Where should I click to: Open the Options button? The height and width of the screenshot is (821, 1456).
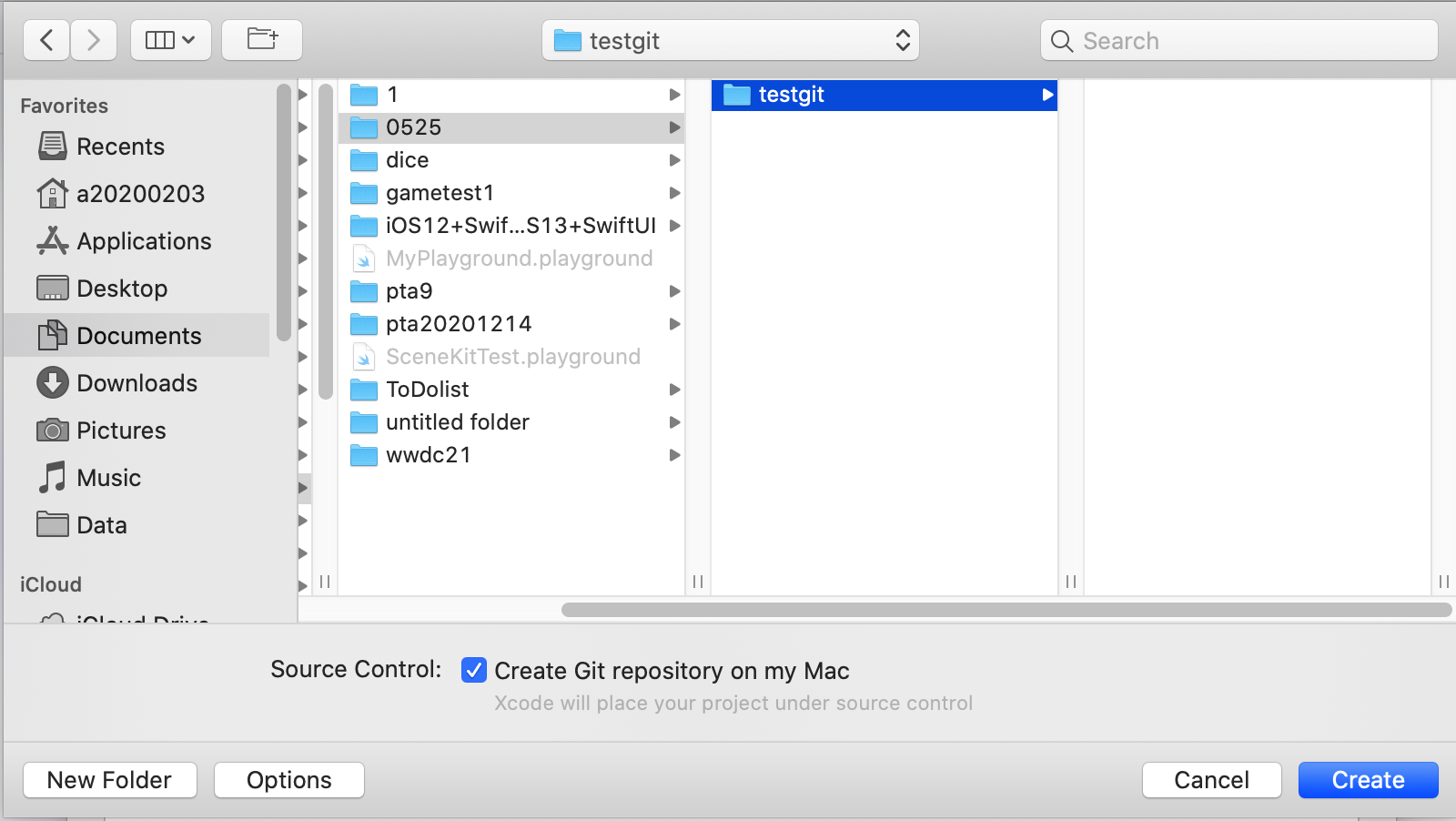(289, 780)
